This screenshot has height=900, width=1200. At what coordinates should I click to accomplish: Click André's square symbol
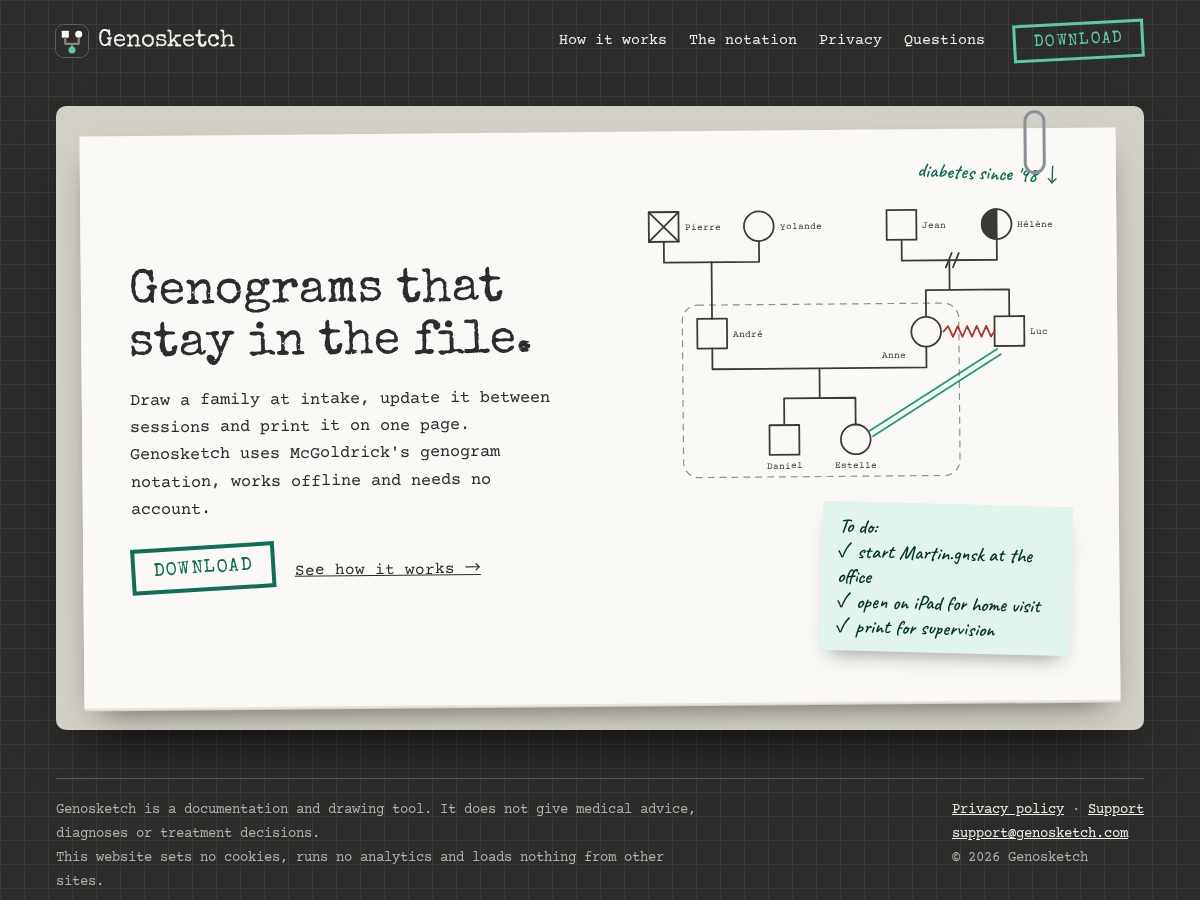point(712,333)
